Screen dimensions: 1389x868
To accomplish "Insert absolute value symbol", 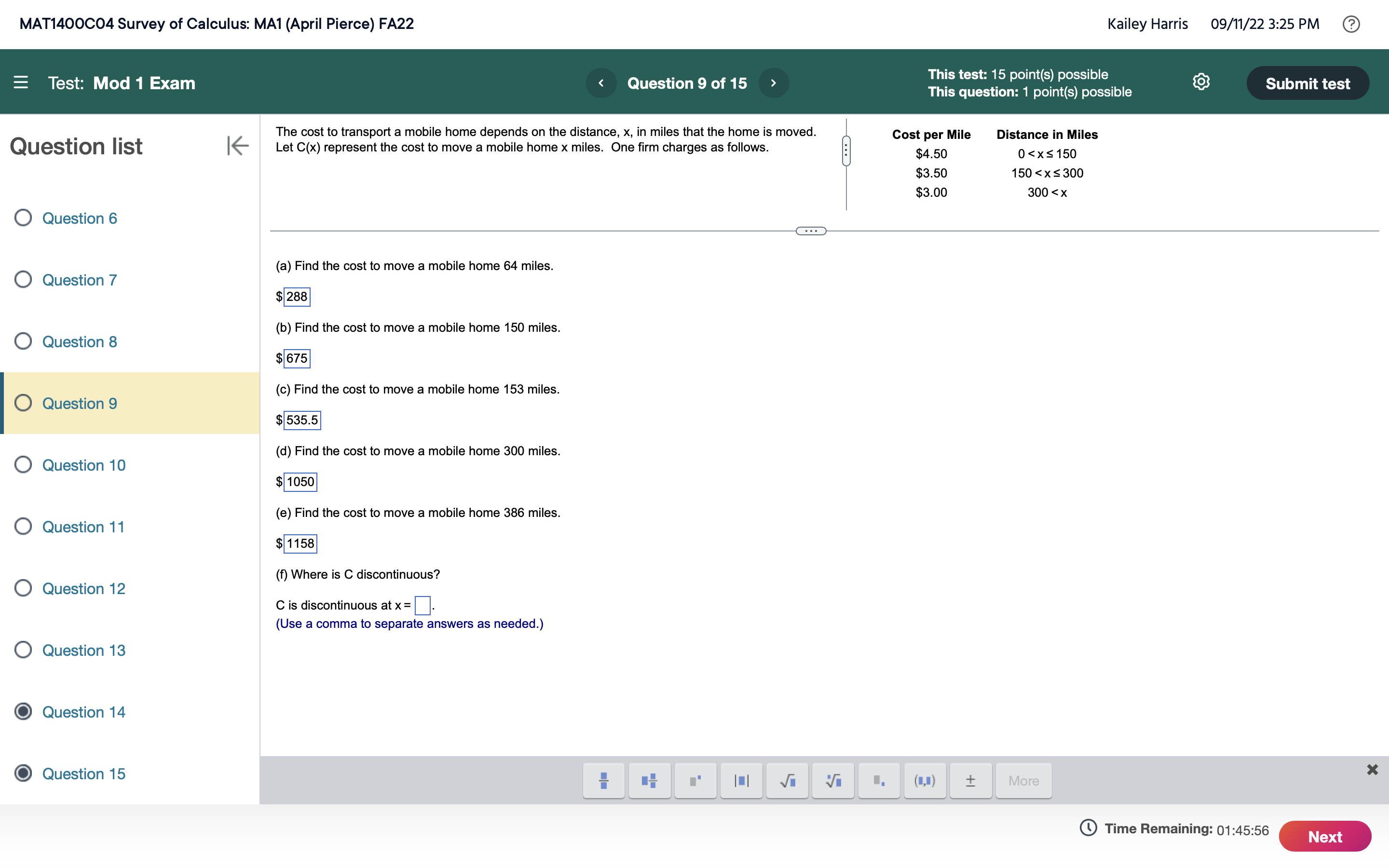I will click(x=741, y=780).
